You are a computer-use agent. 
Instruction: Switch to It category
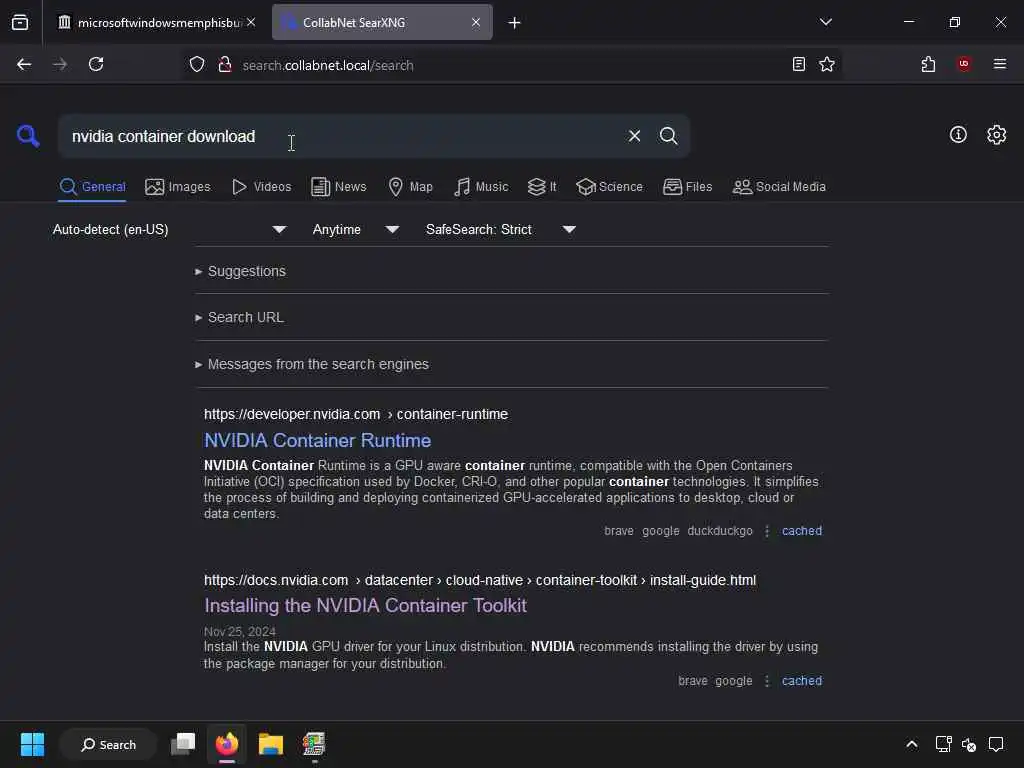tap(542, 187)
